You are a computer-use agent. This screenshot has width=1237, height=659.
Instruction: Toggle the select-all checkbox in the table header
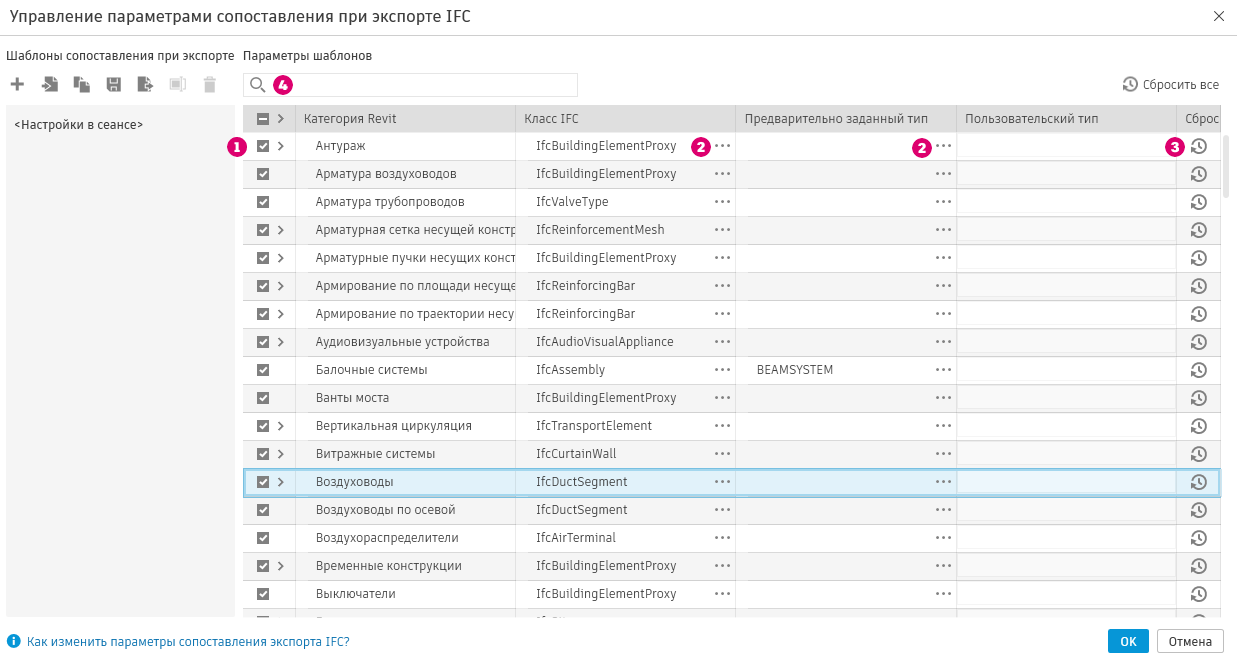(x=263, y=119)
